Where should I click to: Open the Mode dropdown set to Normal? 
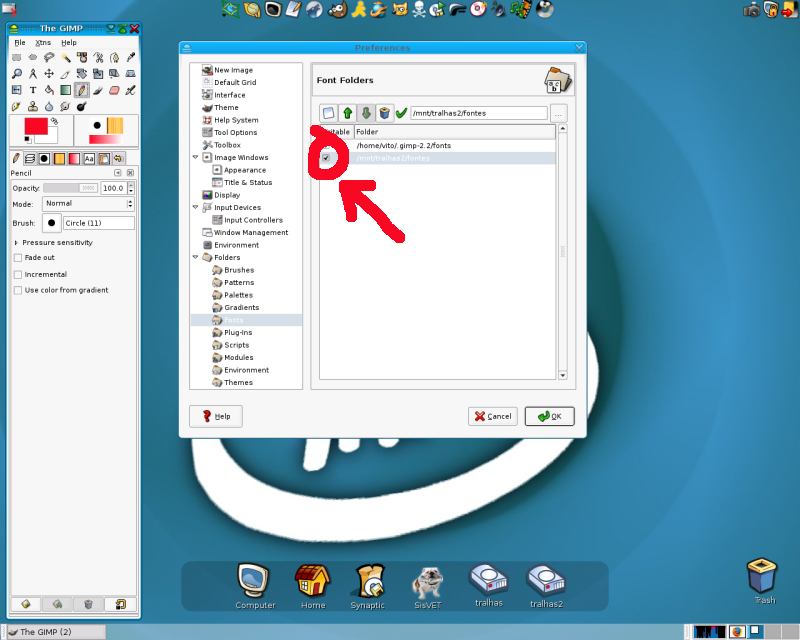pos(88,204)
